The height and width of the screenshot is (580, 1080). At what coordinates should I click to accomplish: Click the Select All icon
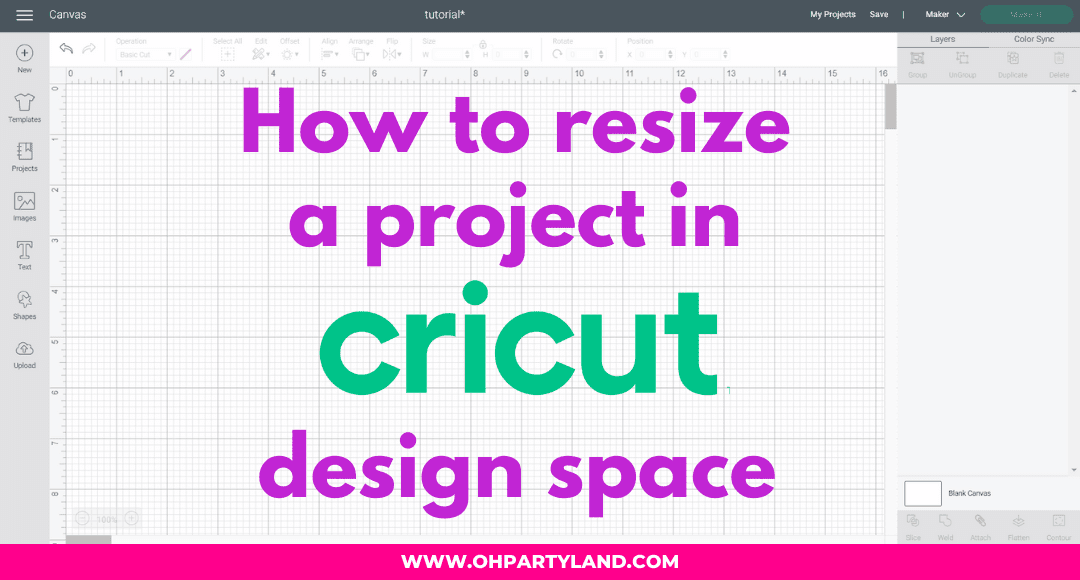pos(227,54)
